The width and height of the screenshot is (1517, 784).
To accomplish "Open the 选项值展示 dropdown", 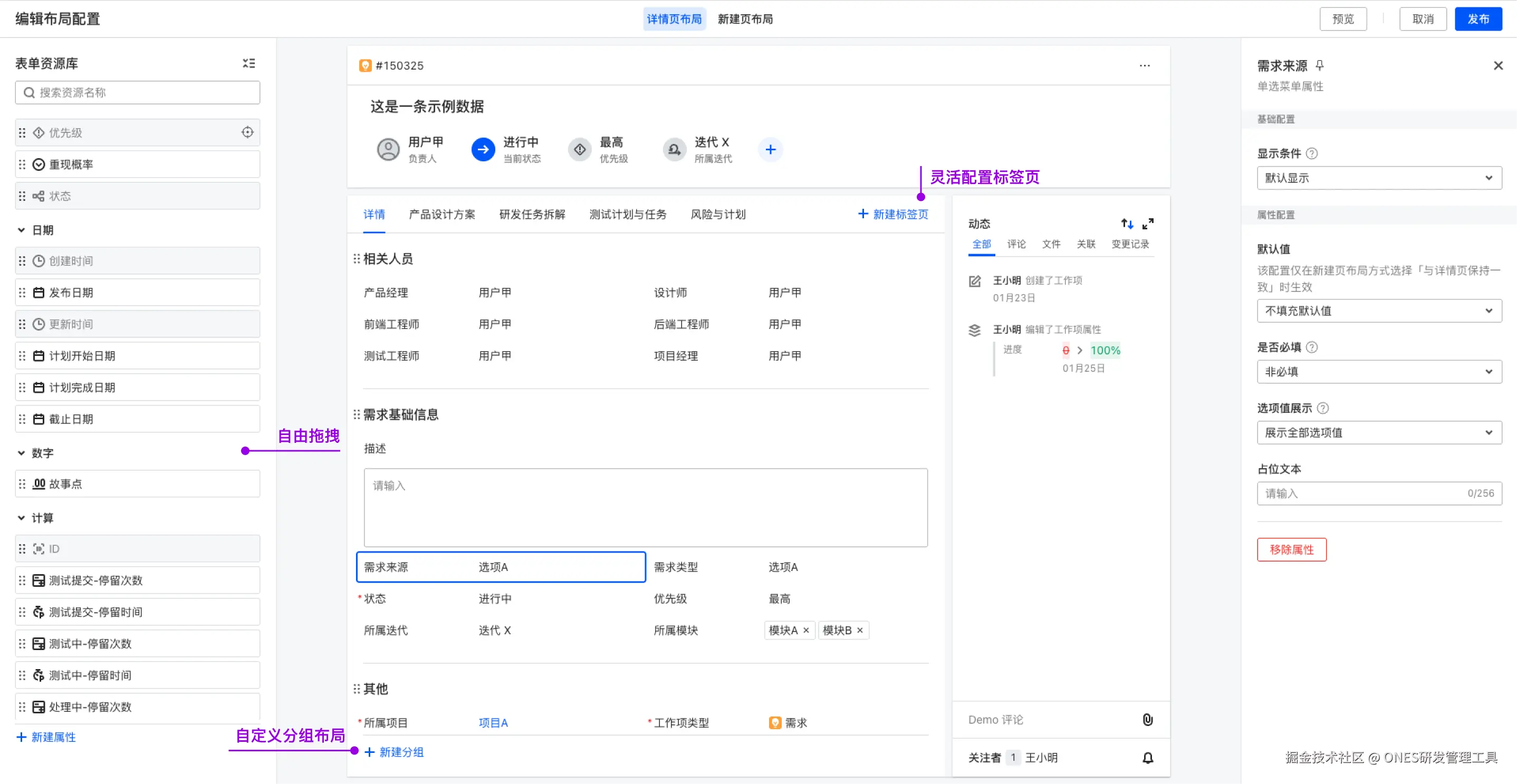I will pos(1379,433).
